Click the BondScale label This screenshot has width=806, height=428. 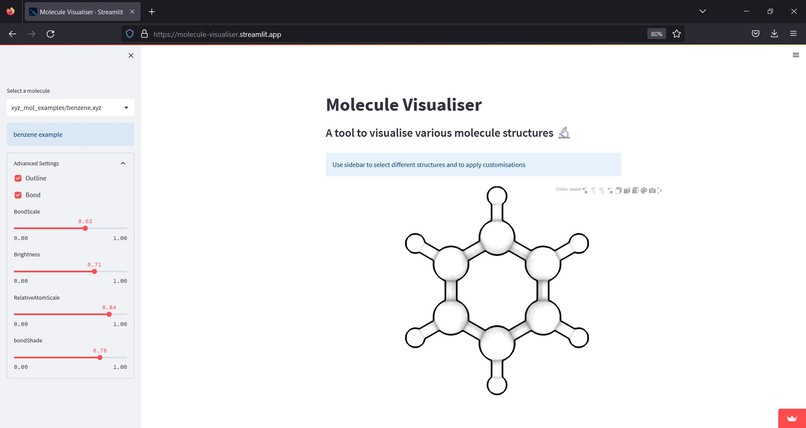point(27,212)
